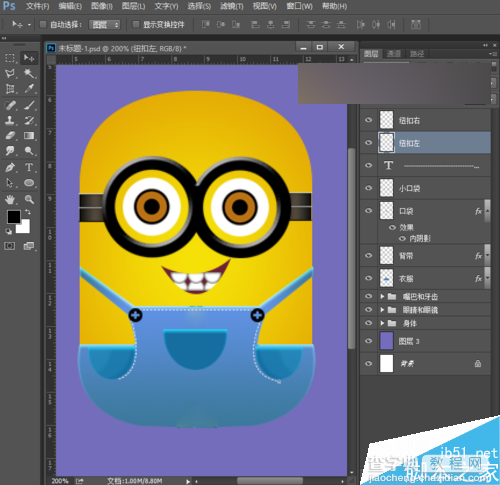Hide the 衣服 layer
The width and height of the screenshot is (500, 485).
tap(368, 278)
